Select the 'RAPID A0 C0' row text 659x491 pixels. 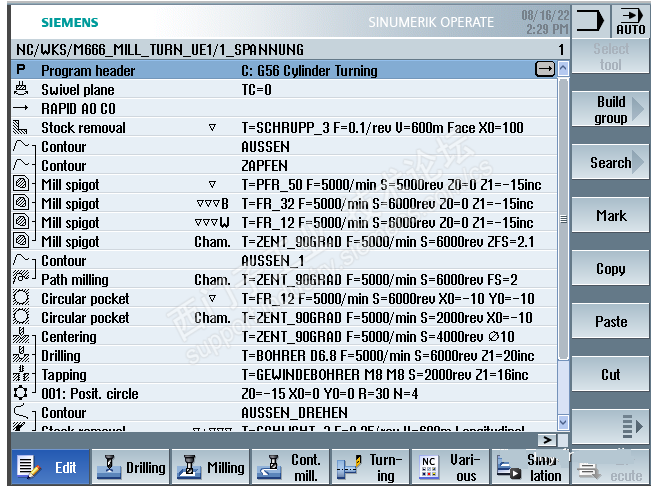[78, 108]
